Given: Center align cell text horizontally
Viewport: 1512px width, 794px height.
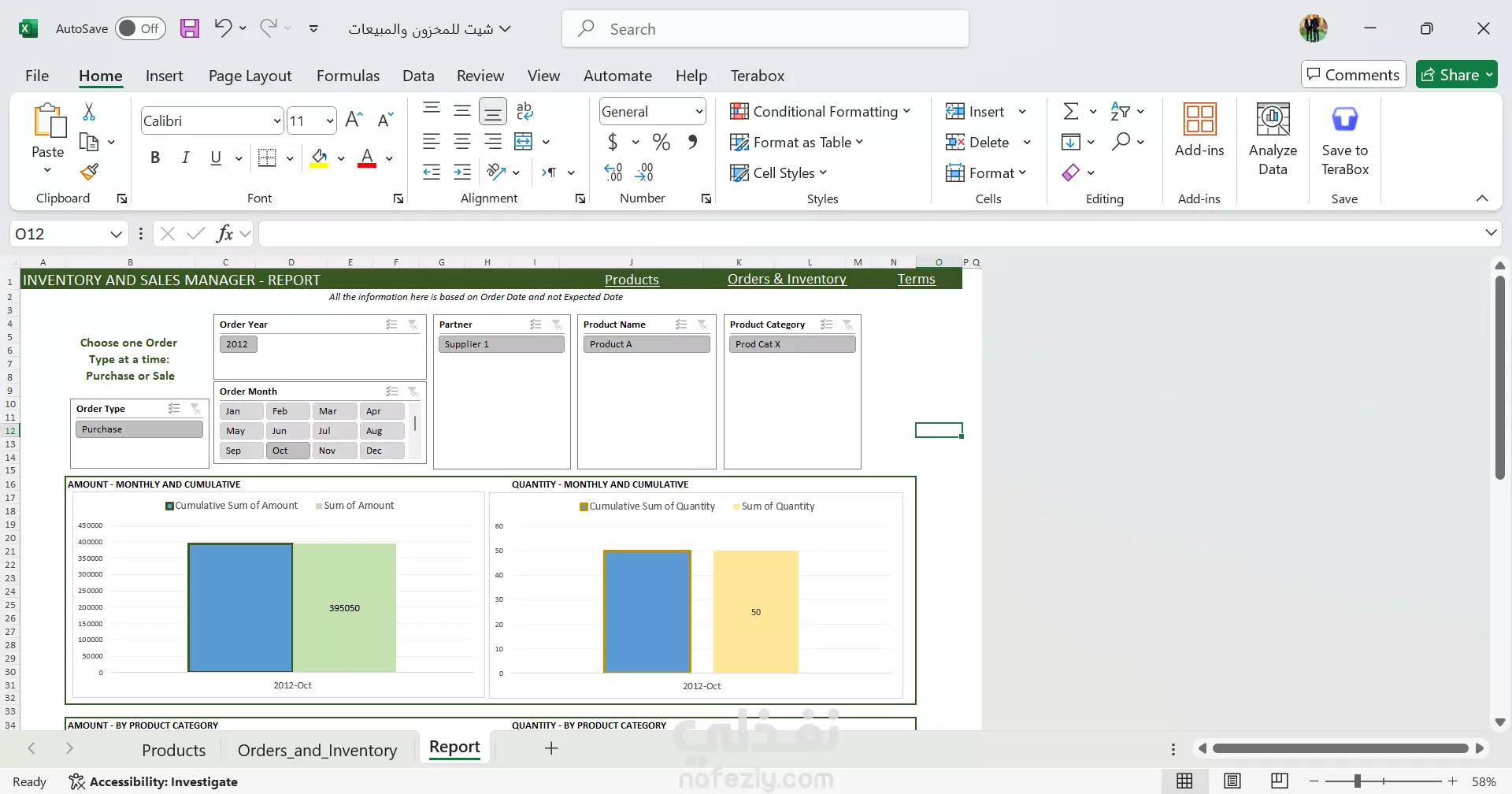Looking at the screenshot, I should tap(462, 142).
